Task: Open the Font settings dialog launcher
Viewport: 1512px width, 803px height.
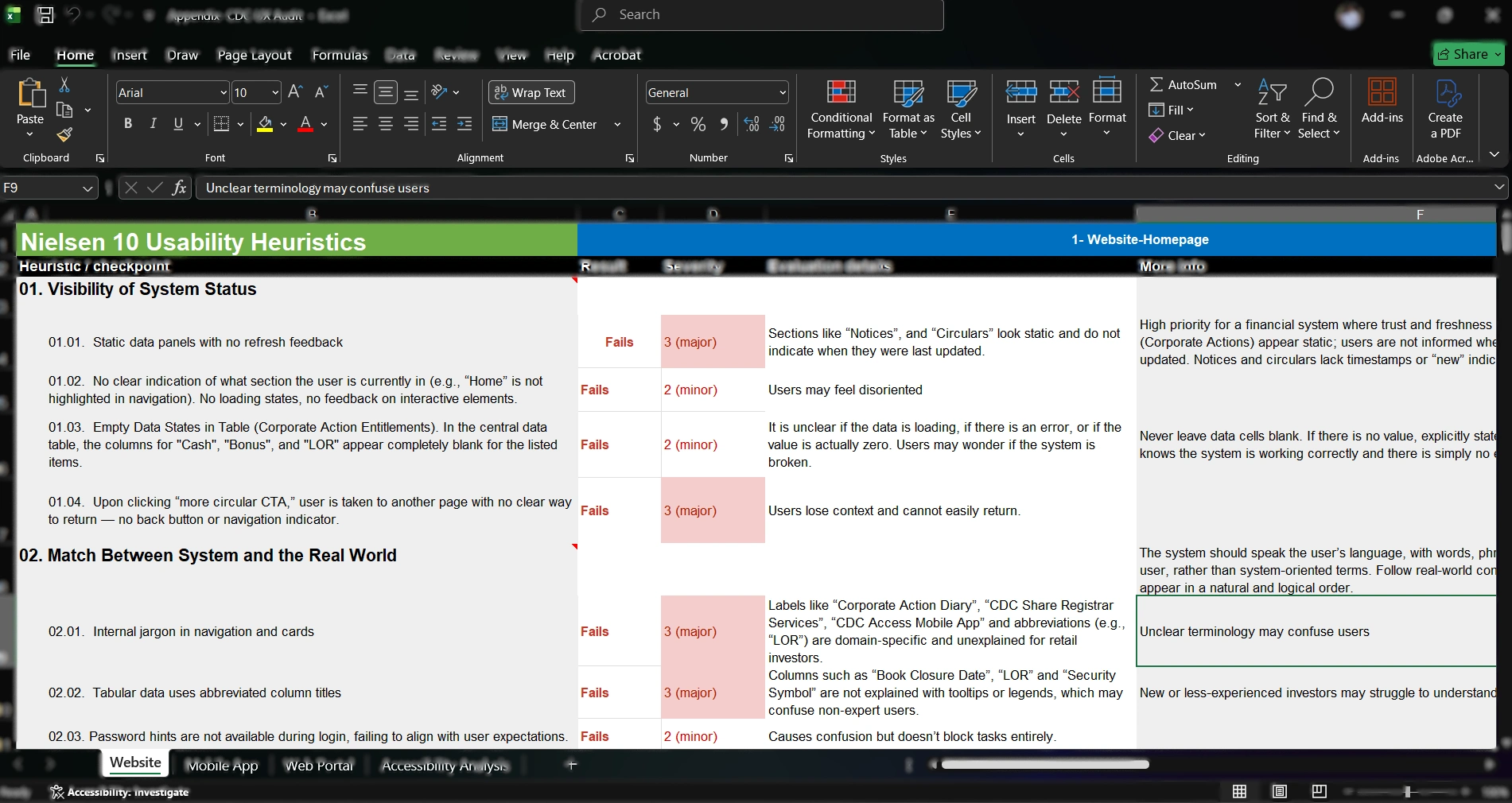Action: click(332, 158)
